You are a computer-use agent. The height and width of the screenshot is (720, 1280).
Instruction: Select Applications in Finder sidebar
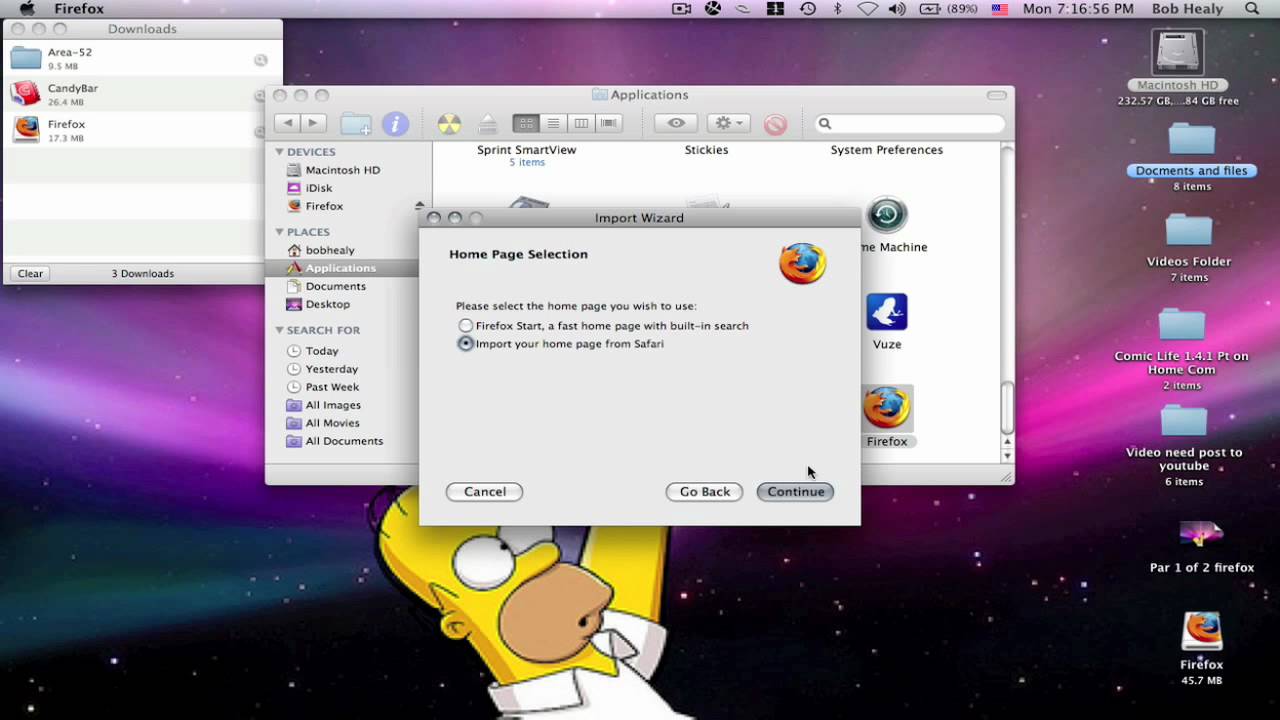(x=342, y=268)
